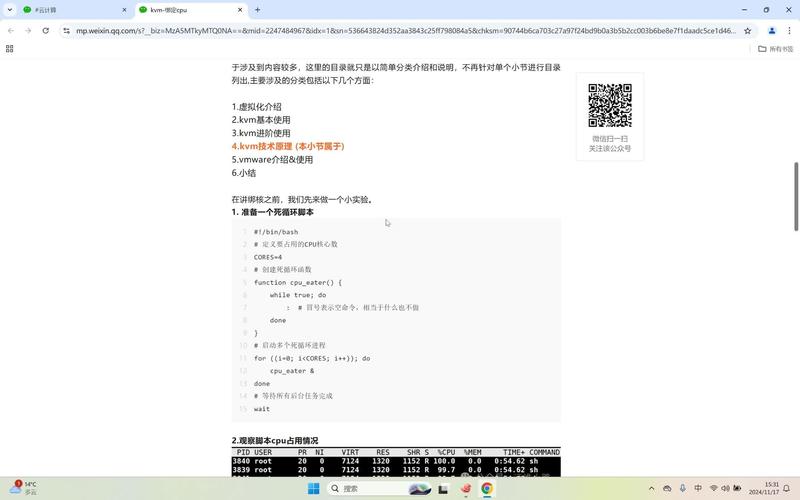
Task: Click the Chrome icon in taskbar
Action: pos(487,489)
